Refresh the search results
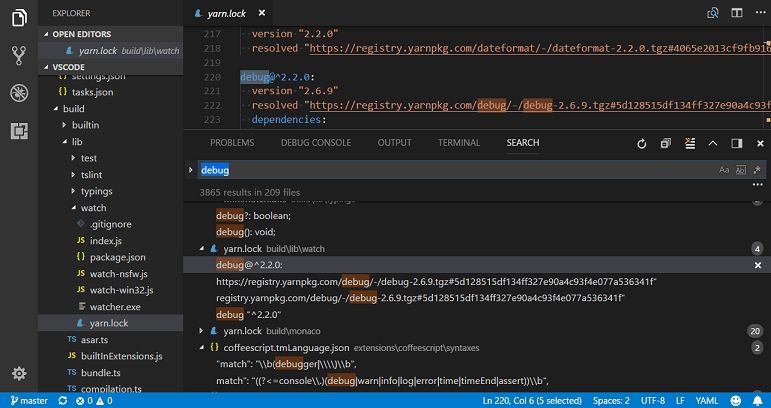The height and width of the screenshot is (408, 771). (641, 144)
